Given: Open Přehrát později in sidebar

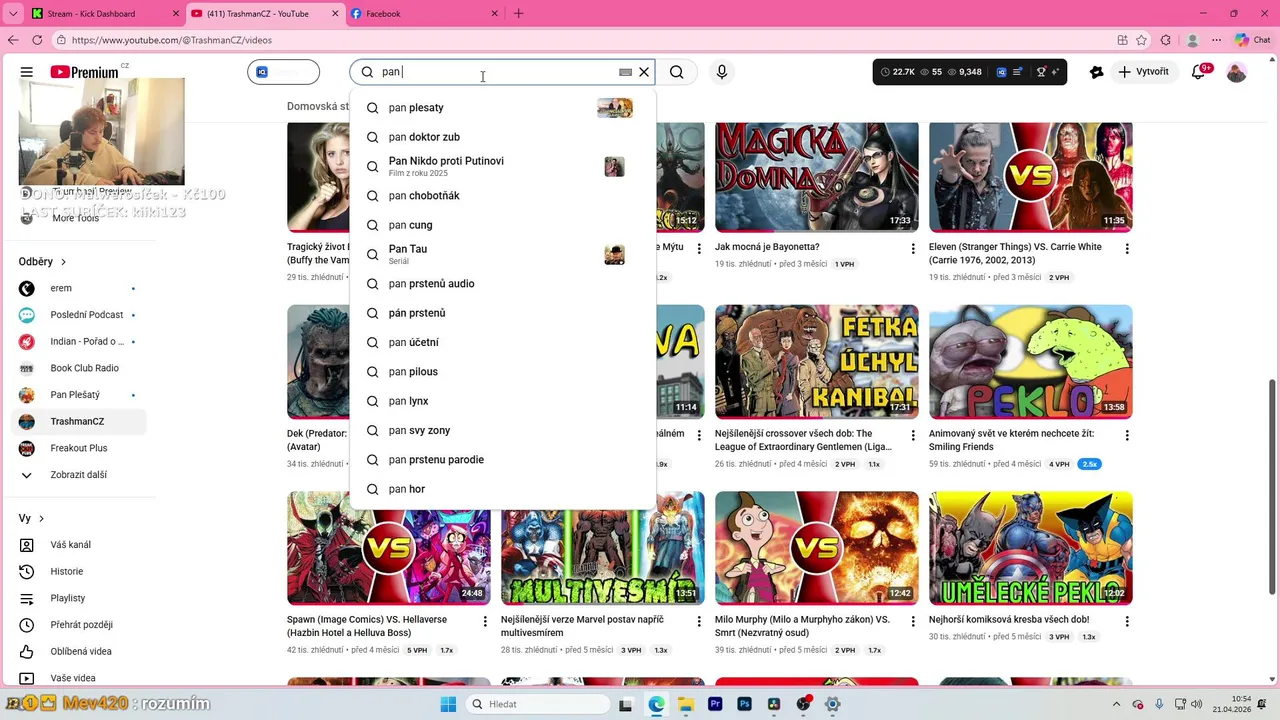Looking at the screenshot, I should click(x=78, y=625).
